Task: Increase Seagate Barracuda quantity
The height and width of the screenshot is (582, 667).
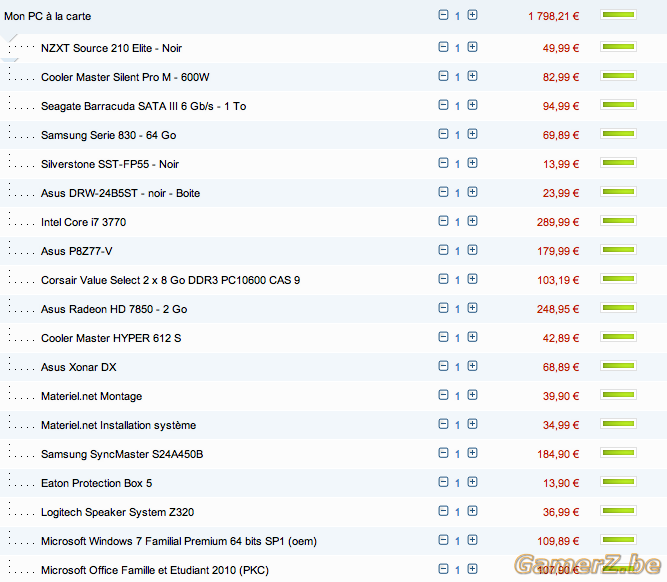Action: [x=472, y=105]
